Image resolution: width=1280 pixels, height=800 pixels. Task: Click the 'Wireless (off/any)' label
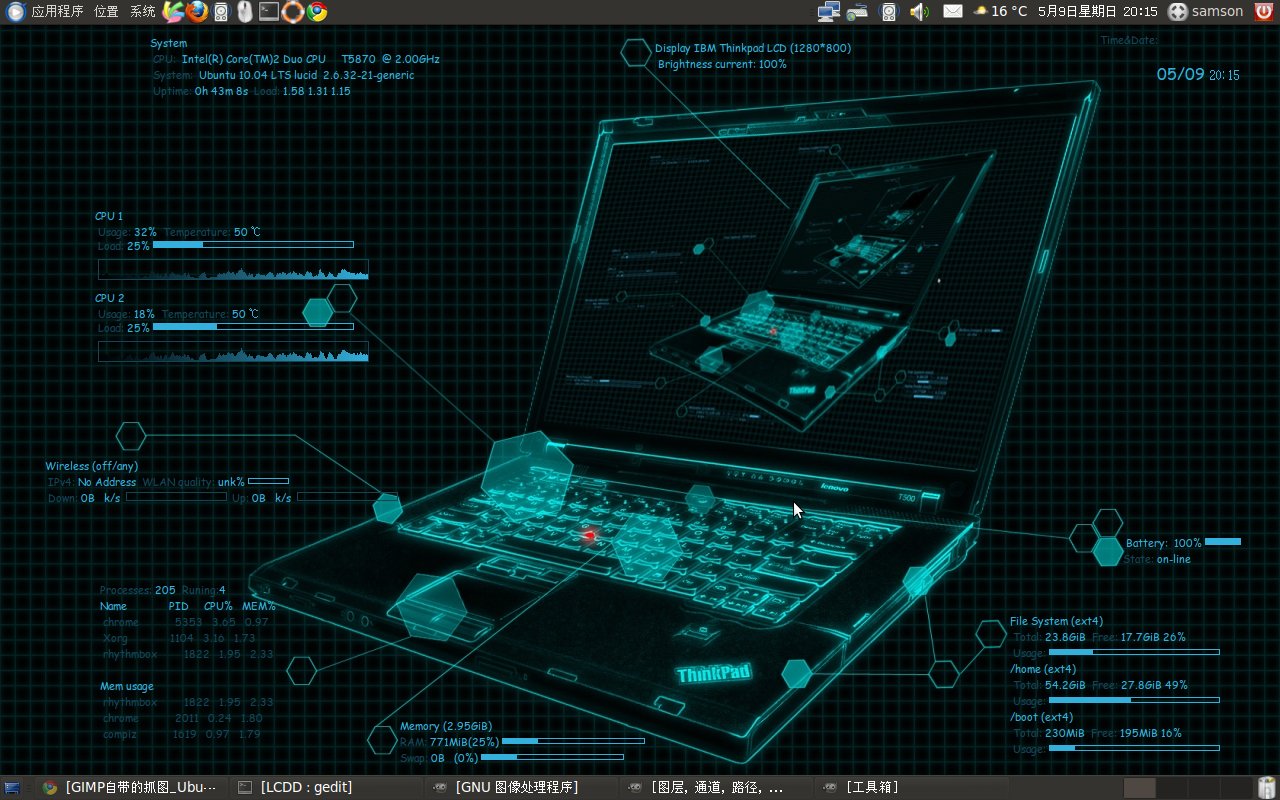pyautogui.click(x=92, y=466)
